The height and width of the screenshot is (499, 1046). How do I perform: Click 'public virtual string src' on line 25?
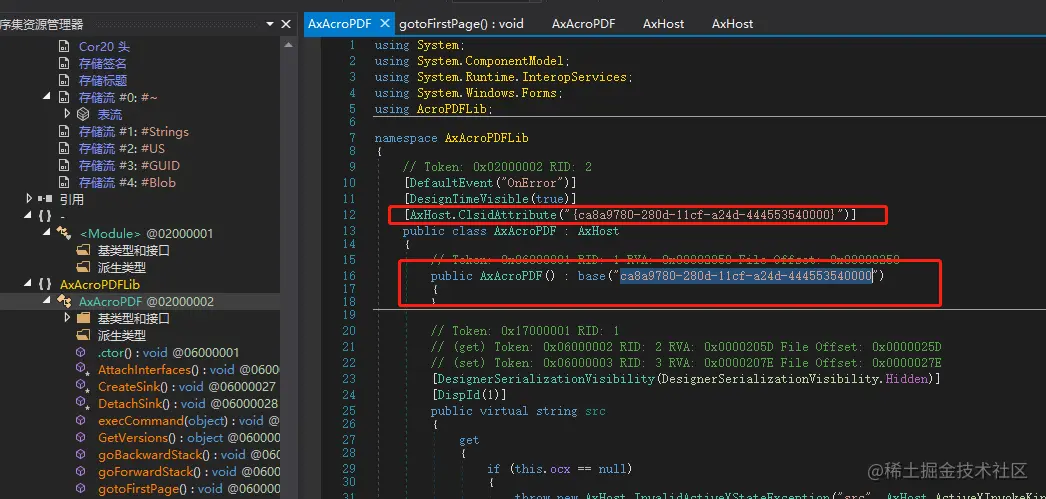pyautogui.click(x=518, y=411)
